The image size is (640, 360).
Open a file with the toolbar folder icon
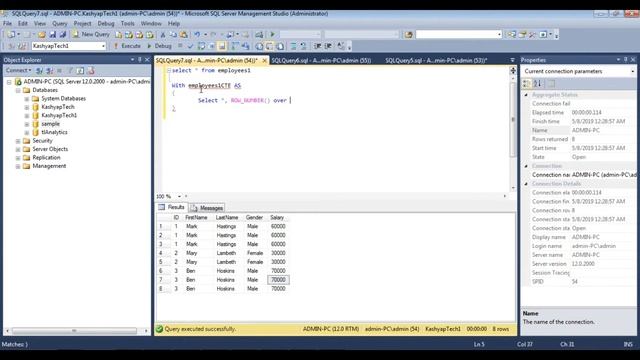click(x=42, y=35)
